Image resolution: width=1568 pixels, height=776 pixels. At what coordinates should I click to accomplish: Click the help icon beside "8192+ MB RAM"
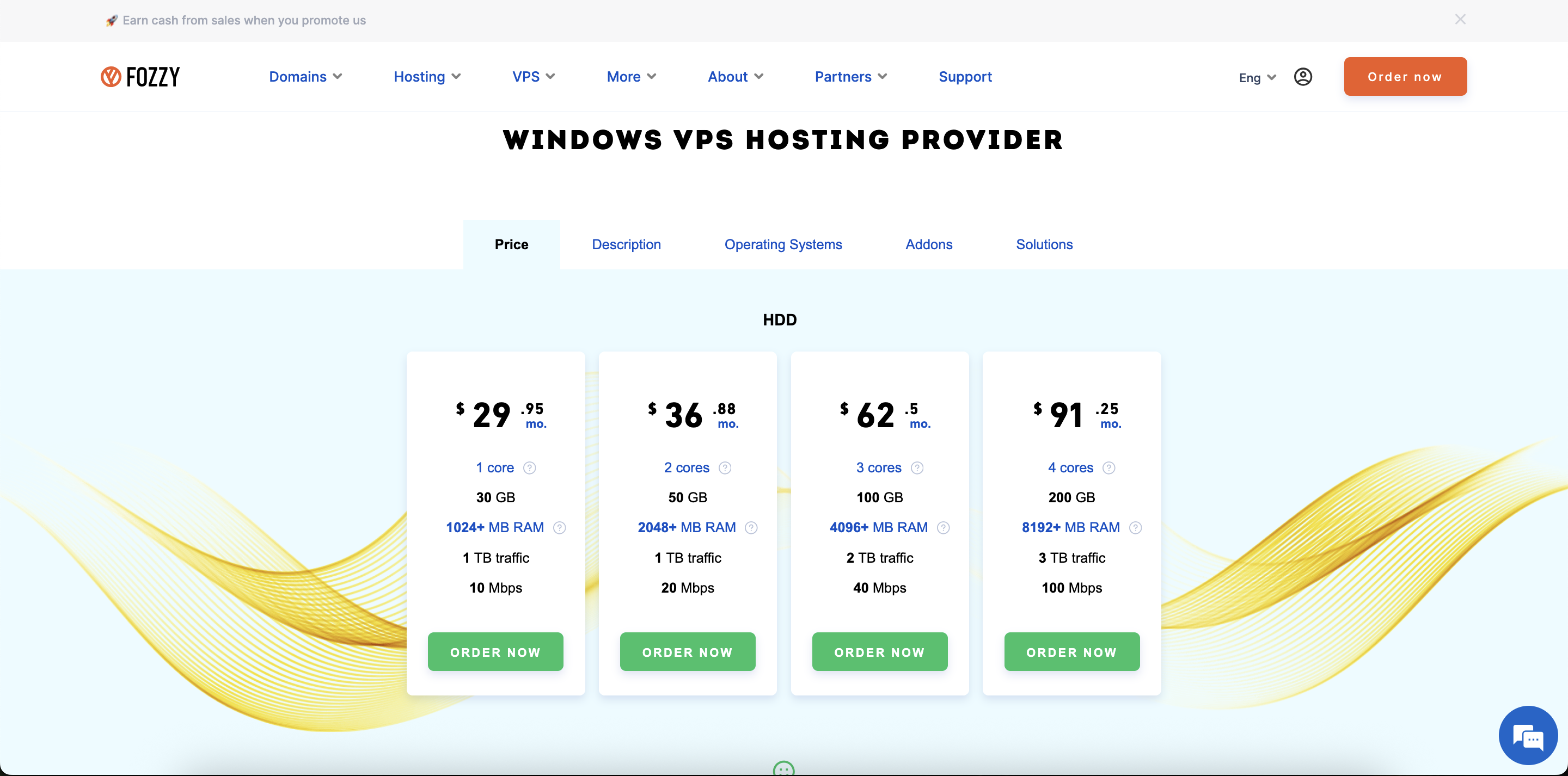(1136, 528)
